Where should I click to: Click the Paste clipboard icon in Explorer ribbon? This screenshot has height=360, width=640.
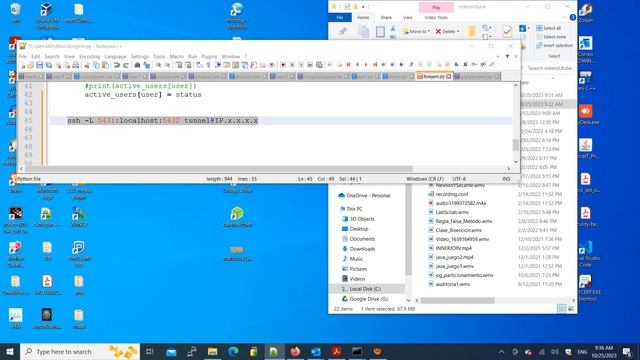(380, 31)
